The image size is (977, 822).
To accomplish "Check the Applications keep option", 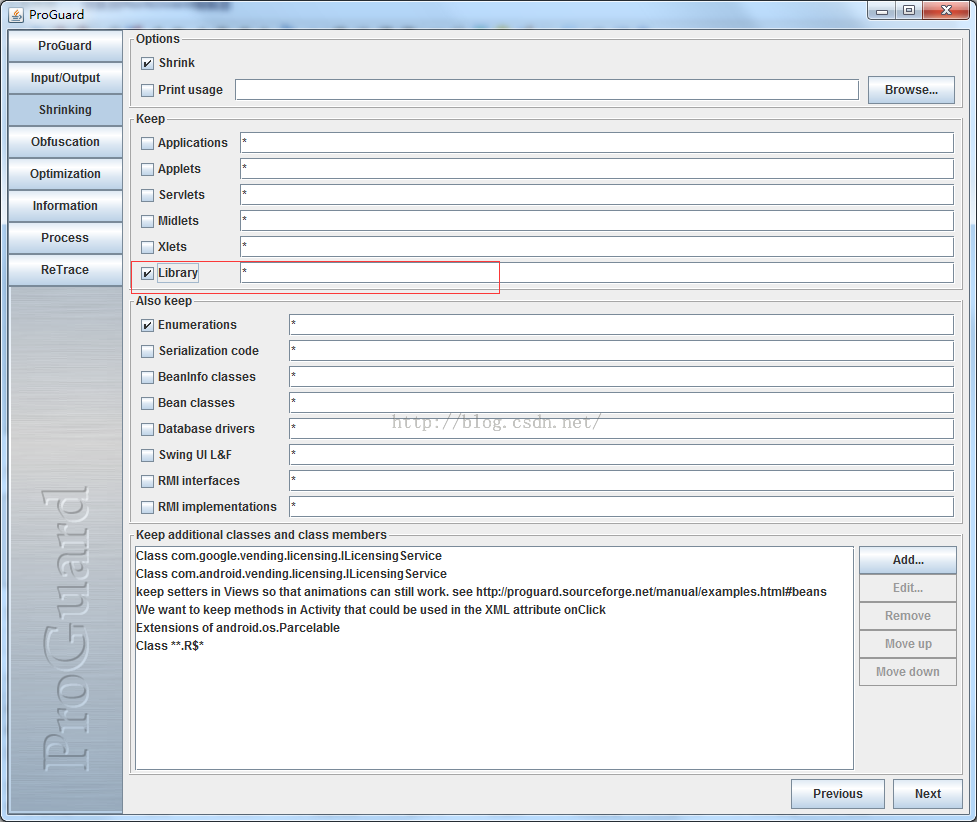I will [147, 143].
